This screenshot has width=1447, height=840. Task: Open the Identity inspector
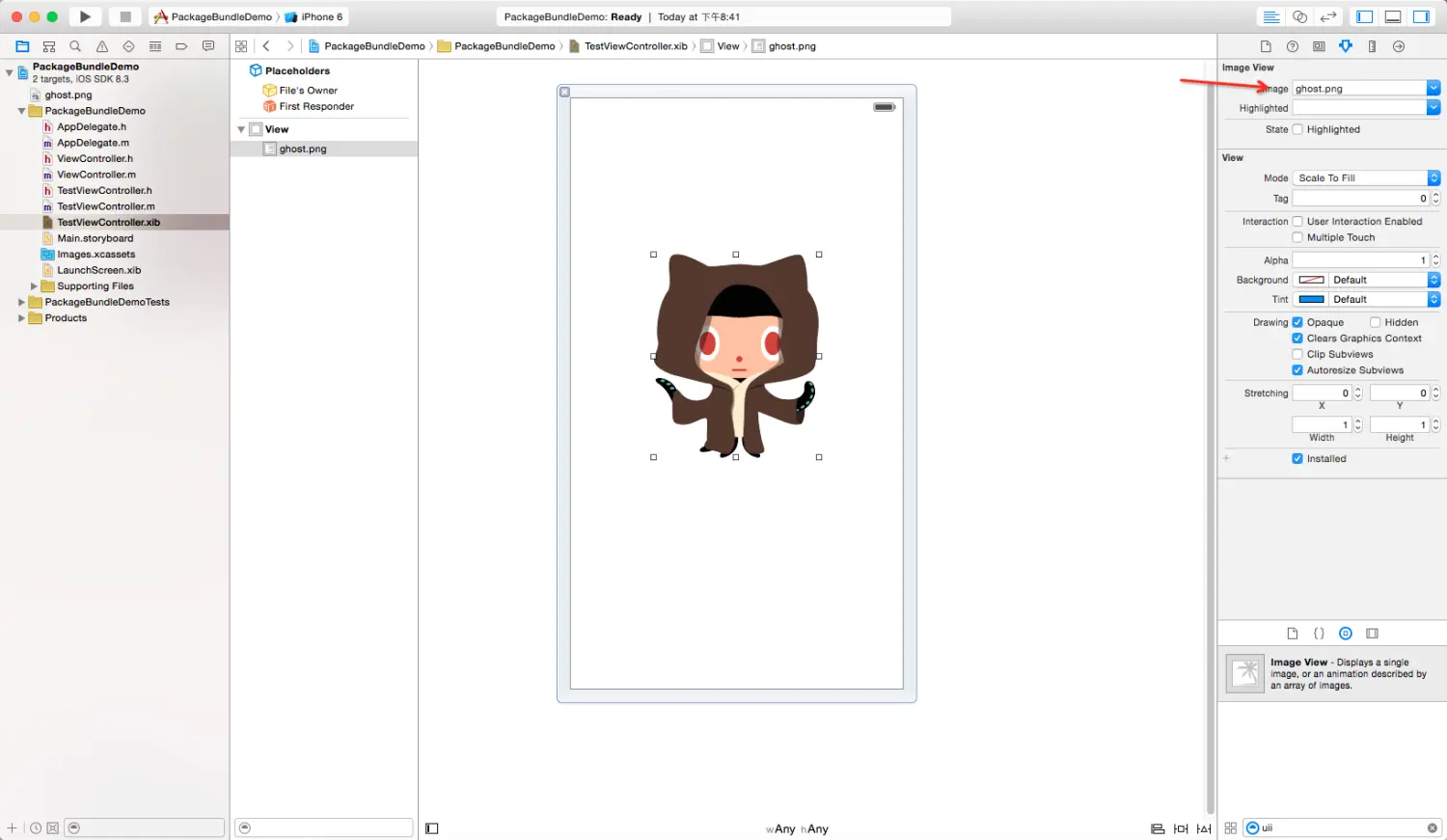click(1319, 46)
